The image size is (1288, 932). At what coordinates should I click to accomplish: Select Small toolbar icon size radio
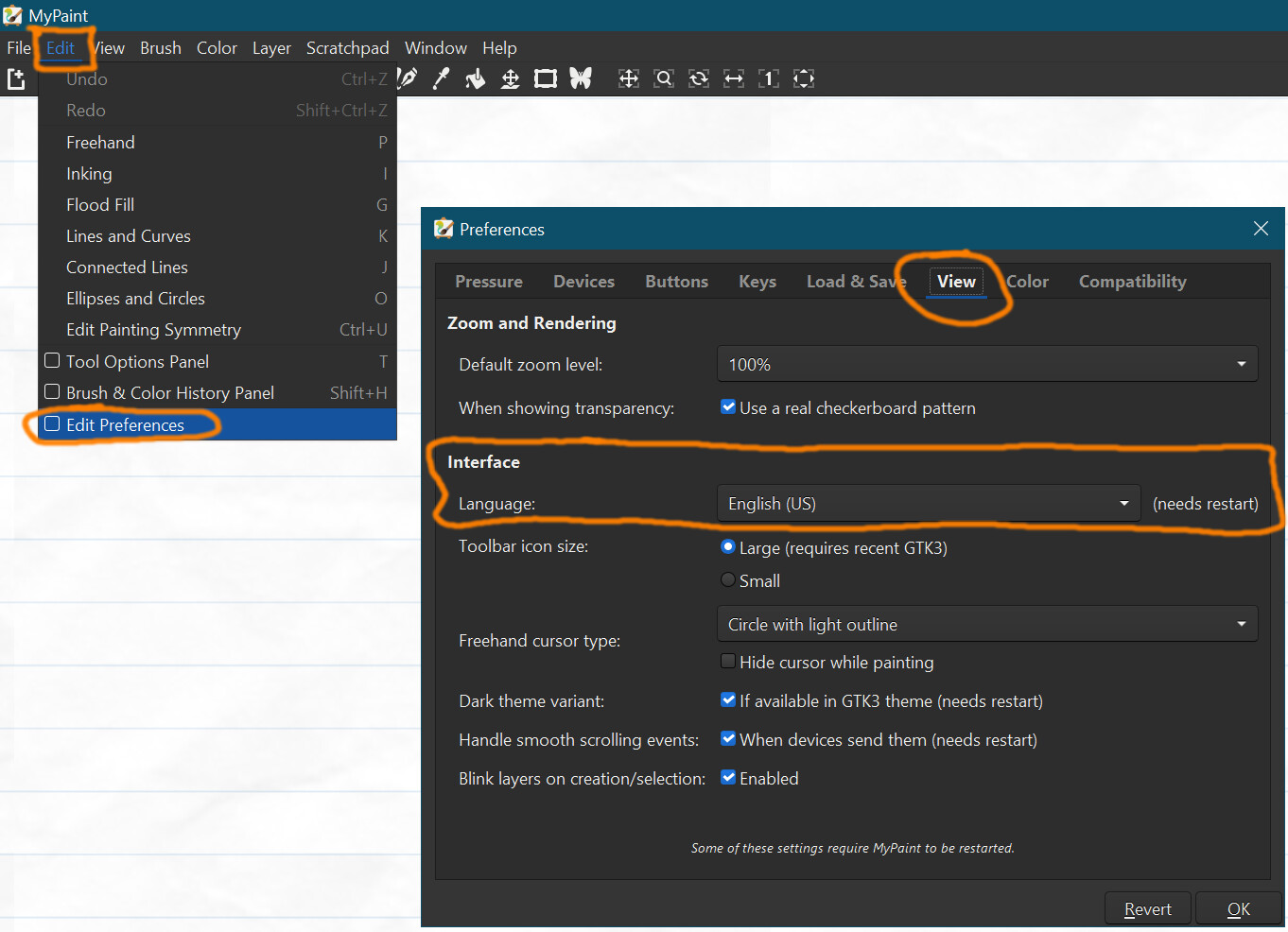728,579
